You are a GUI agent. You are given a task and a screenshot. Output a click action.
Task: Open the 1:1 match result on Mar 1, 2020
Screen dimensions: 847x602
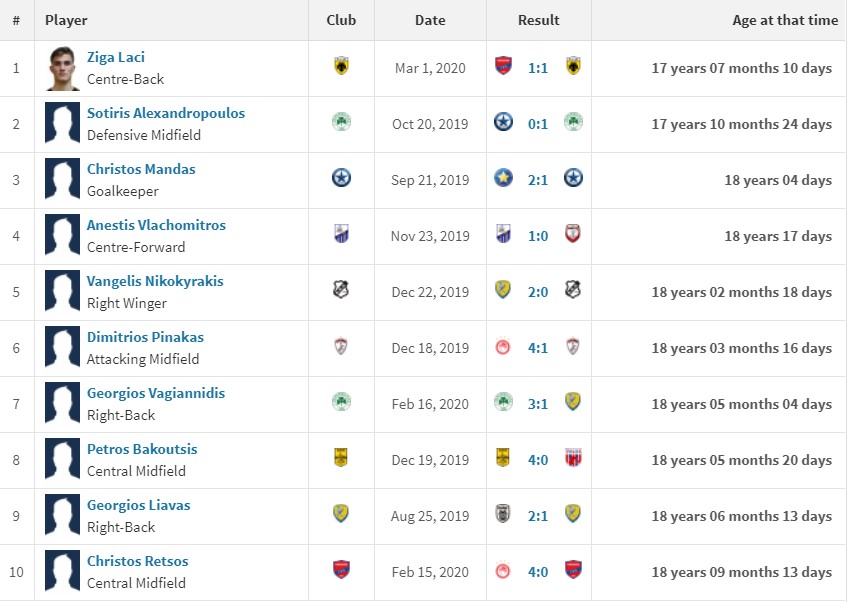(537, 68)
